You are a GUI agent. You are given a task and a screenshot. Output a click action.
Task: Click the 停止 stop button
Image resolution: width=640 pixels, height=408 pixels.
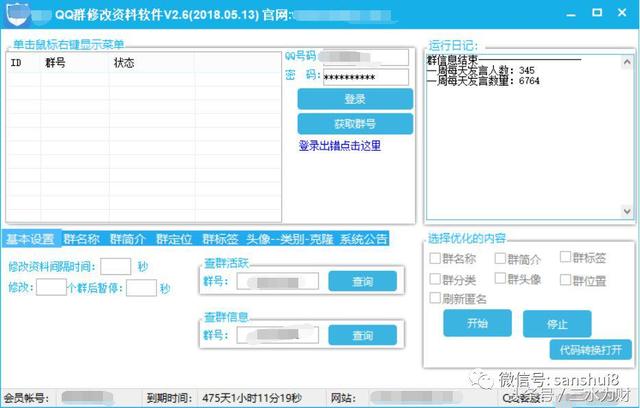click(557, 324)
